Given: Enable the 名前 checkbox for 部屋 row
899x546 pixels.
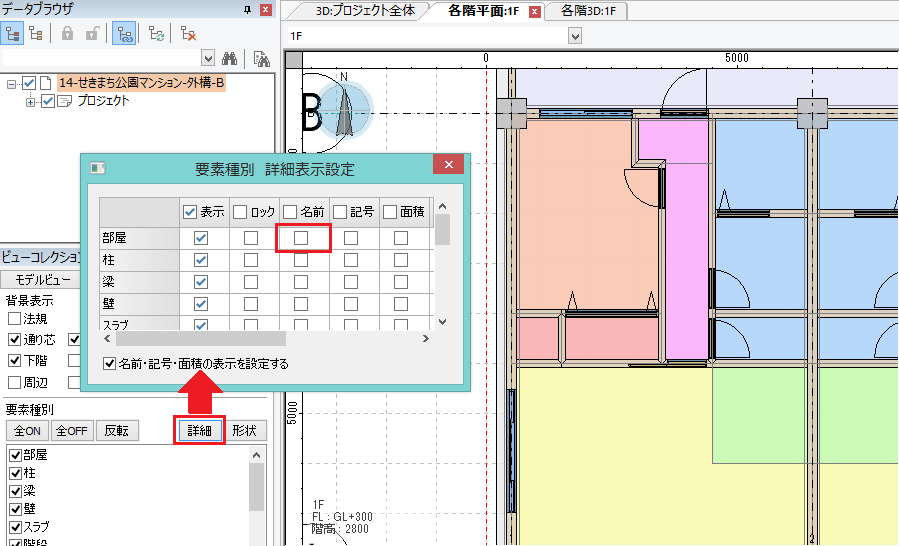Looking at the screenshot, I should (x=301, y=238).
